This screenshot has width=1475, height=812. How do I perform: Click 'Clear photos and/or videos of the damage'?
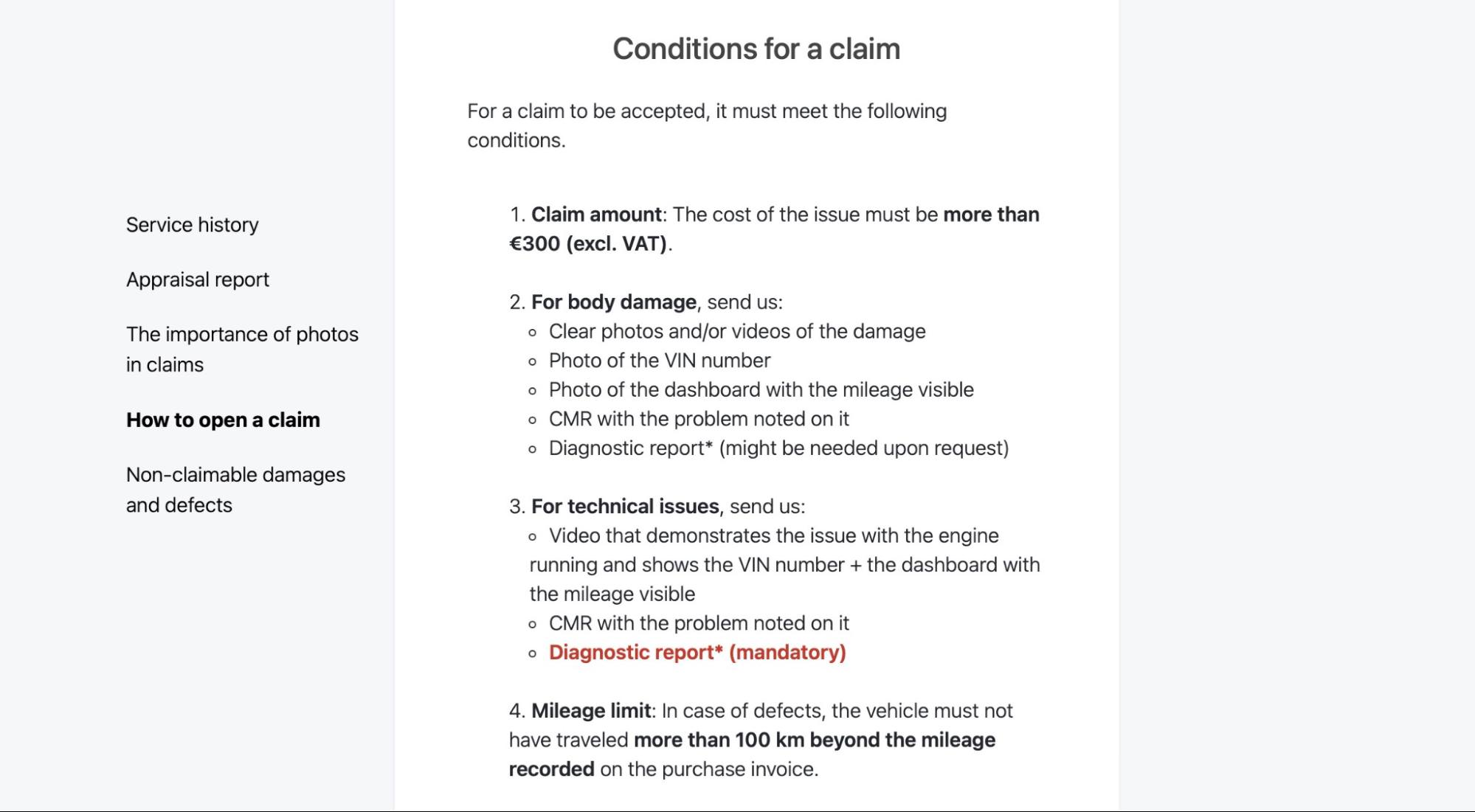tap(736, 331)
